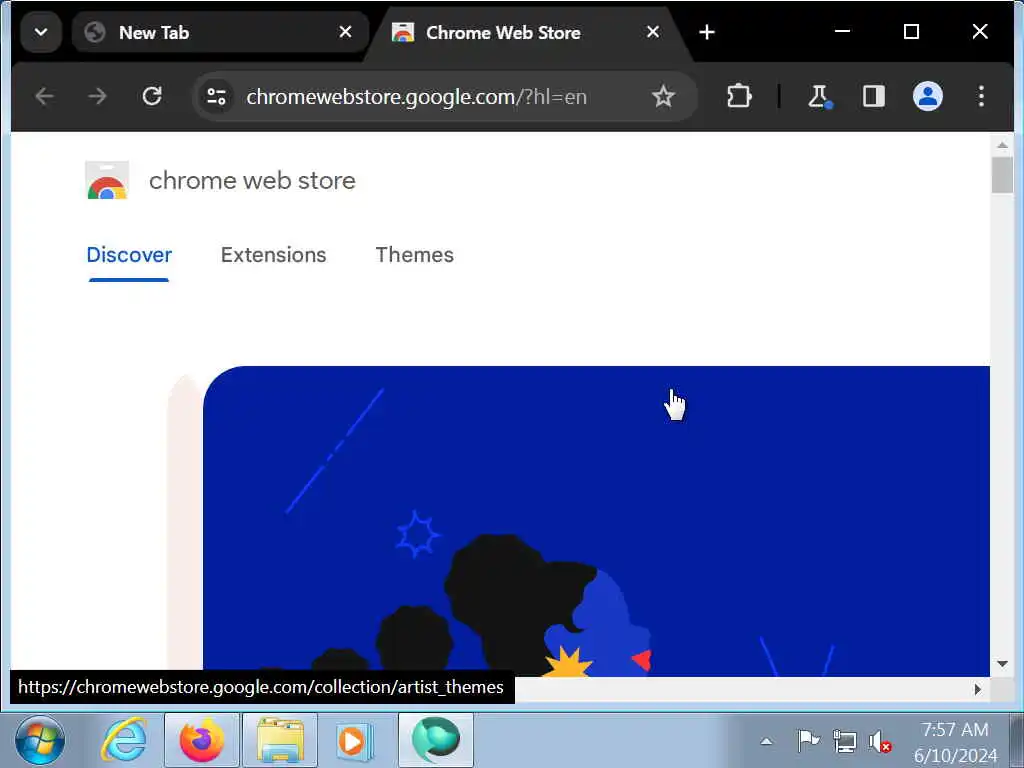This screenshot has height=768, width=1024.
Task: Open Chrome Labs flask icon
Action: click(819, 97)
